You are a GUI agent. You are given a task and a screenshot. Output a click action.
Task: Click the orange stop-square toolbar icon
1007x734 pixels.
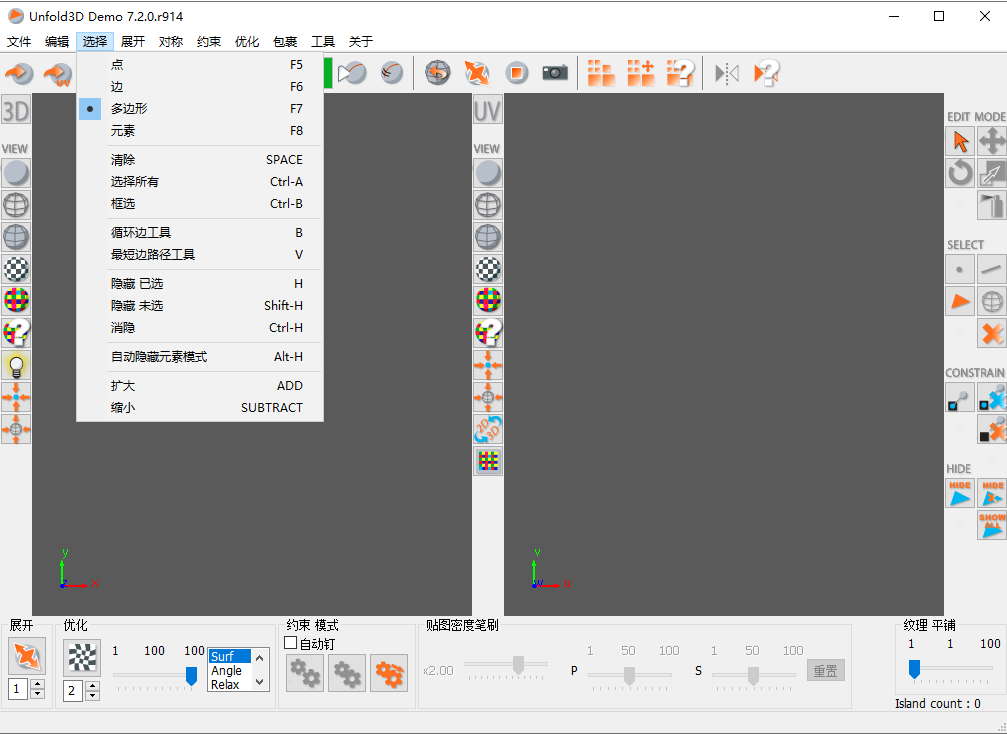(516, 73)
